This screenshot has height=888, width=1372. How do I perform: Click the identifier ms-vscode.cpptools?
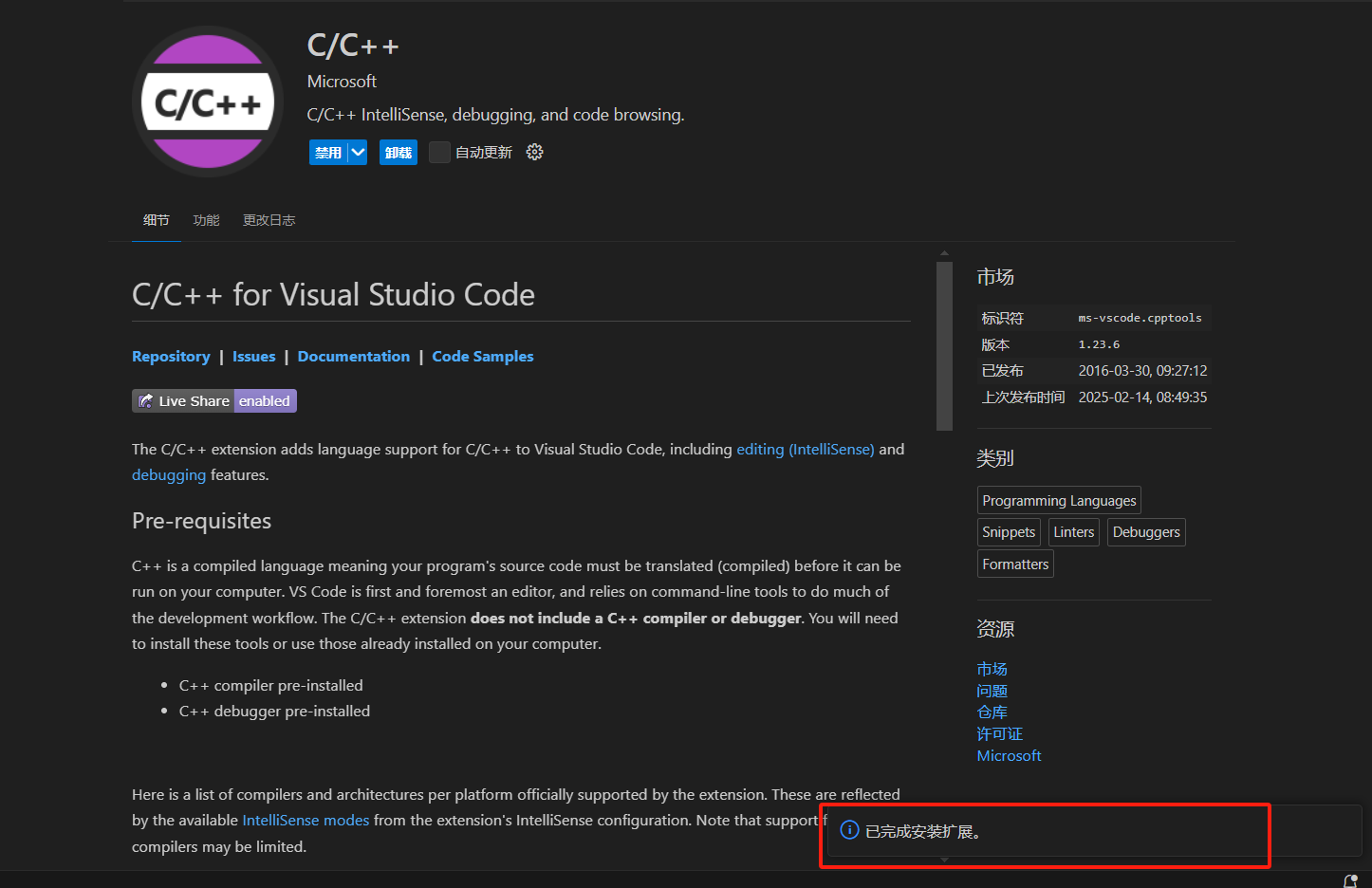click(x=1140, y=318)
